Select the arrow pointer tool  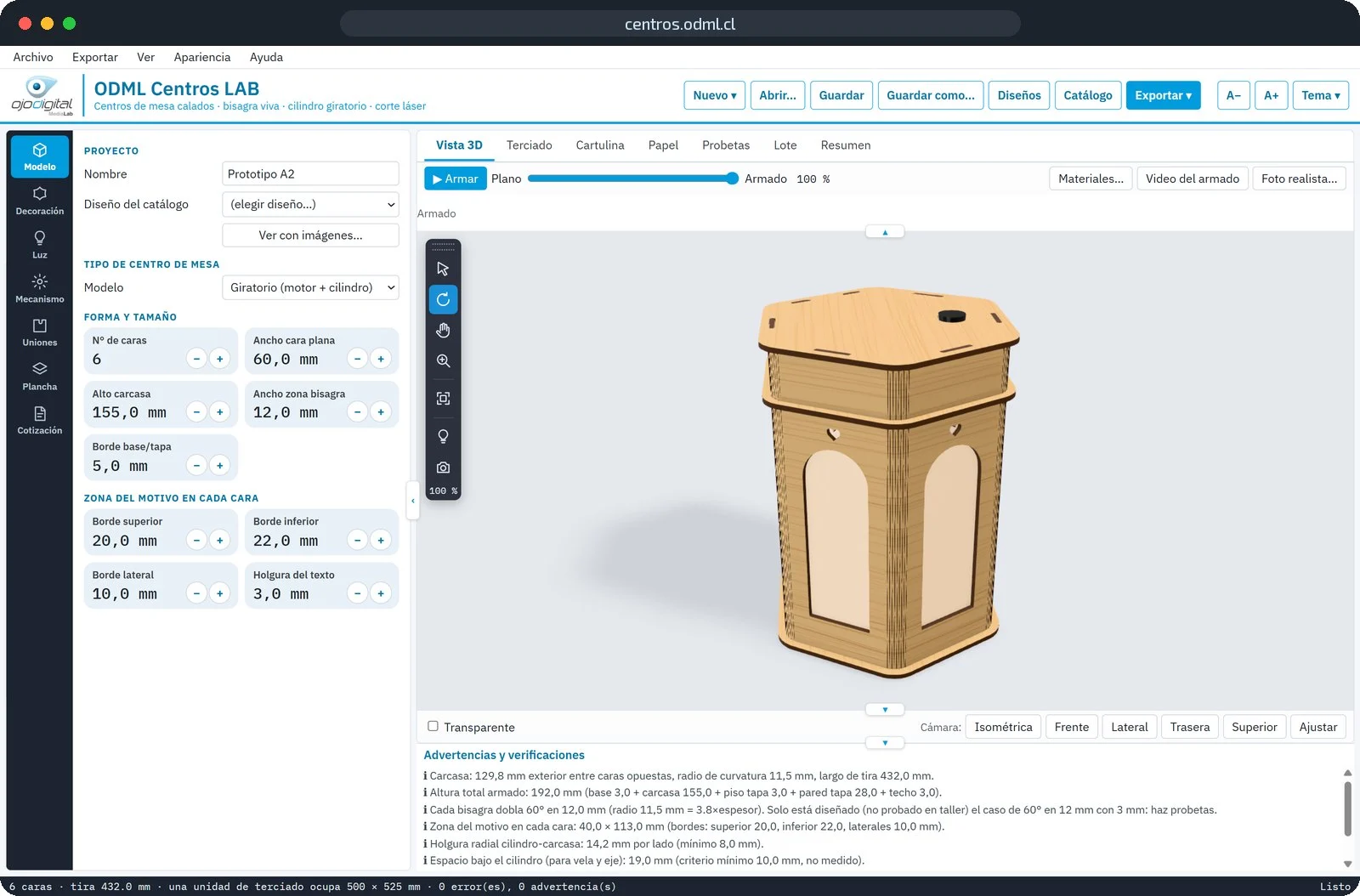(x=443, y=269)
